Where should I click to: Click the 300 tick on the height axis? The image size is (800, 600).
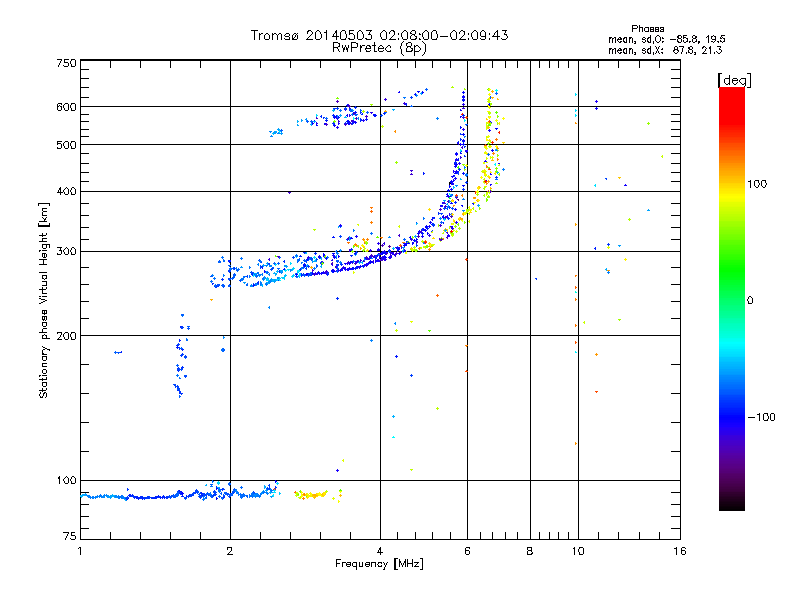tap(66, 251)
